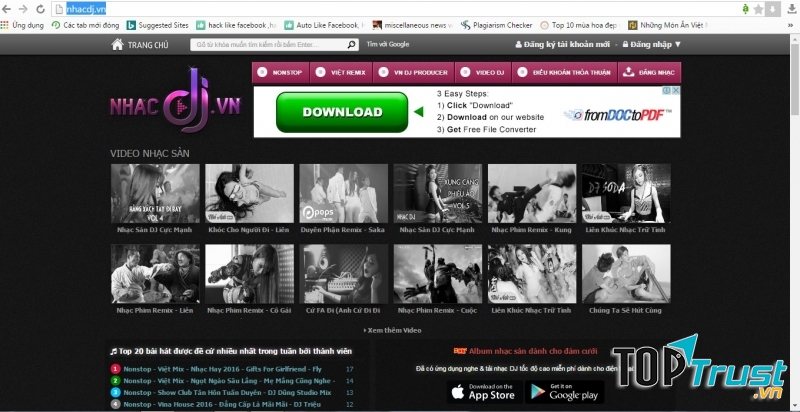Click the upload icon on Đăng Nhạc
The width and height of the screenshot is (800, 412).
pos(629,72)
